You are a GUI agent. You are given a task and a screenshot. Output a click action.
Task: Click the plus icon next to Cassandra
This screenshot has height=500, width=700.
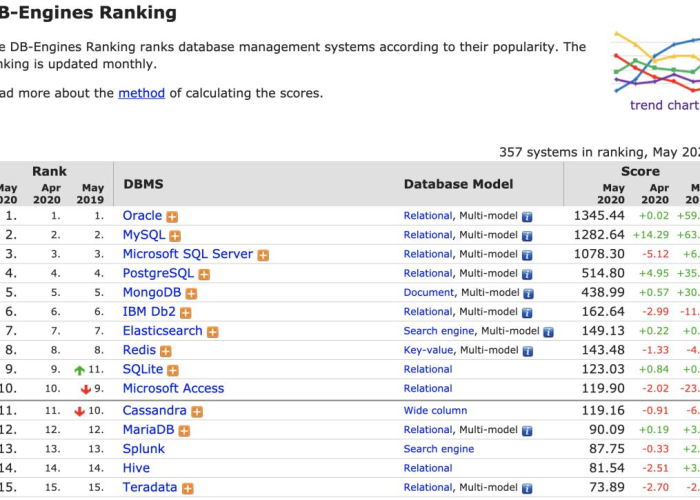click(x=197, y=412)
